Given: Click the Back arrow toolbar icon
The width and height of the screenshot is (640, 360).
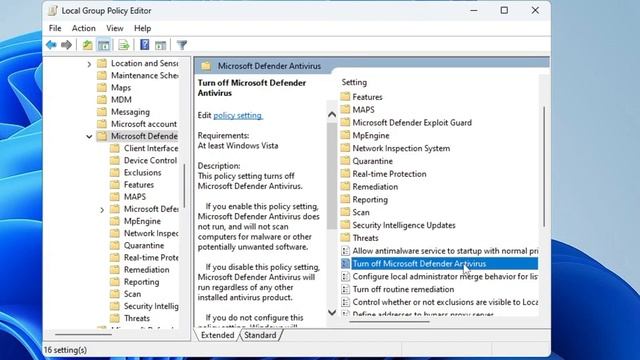Looking at the screenshot, I should click(51, 45).
